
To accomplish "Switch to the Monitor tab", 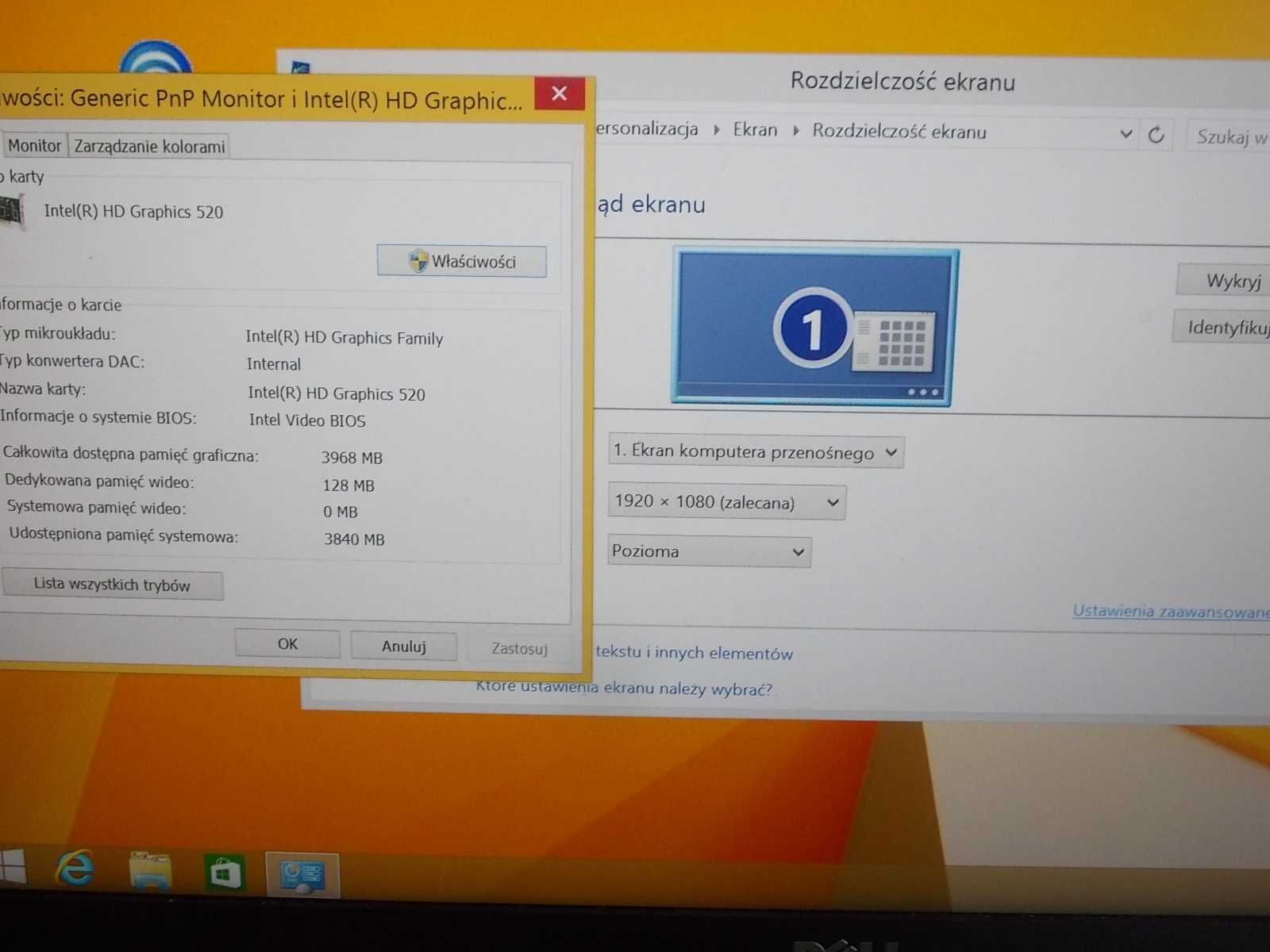I will (x=34, y=145).
